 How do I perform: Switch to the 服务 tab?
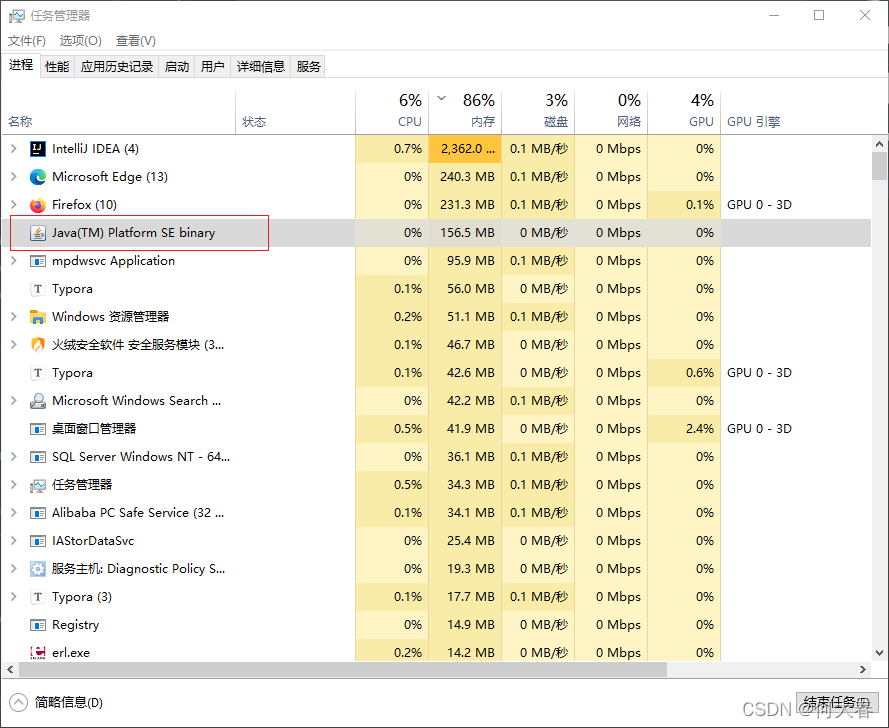tap(308, 67)
